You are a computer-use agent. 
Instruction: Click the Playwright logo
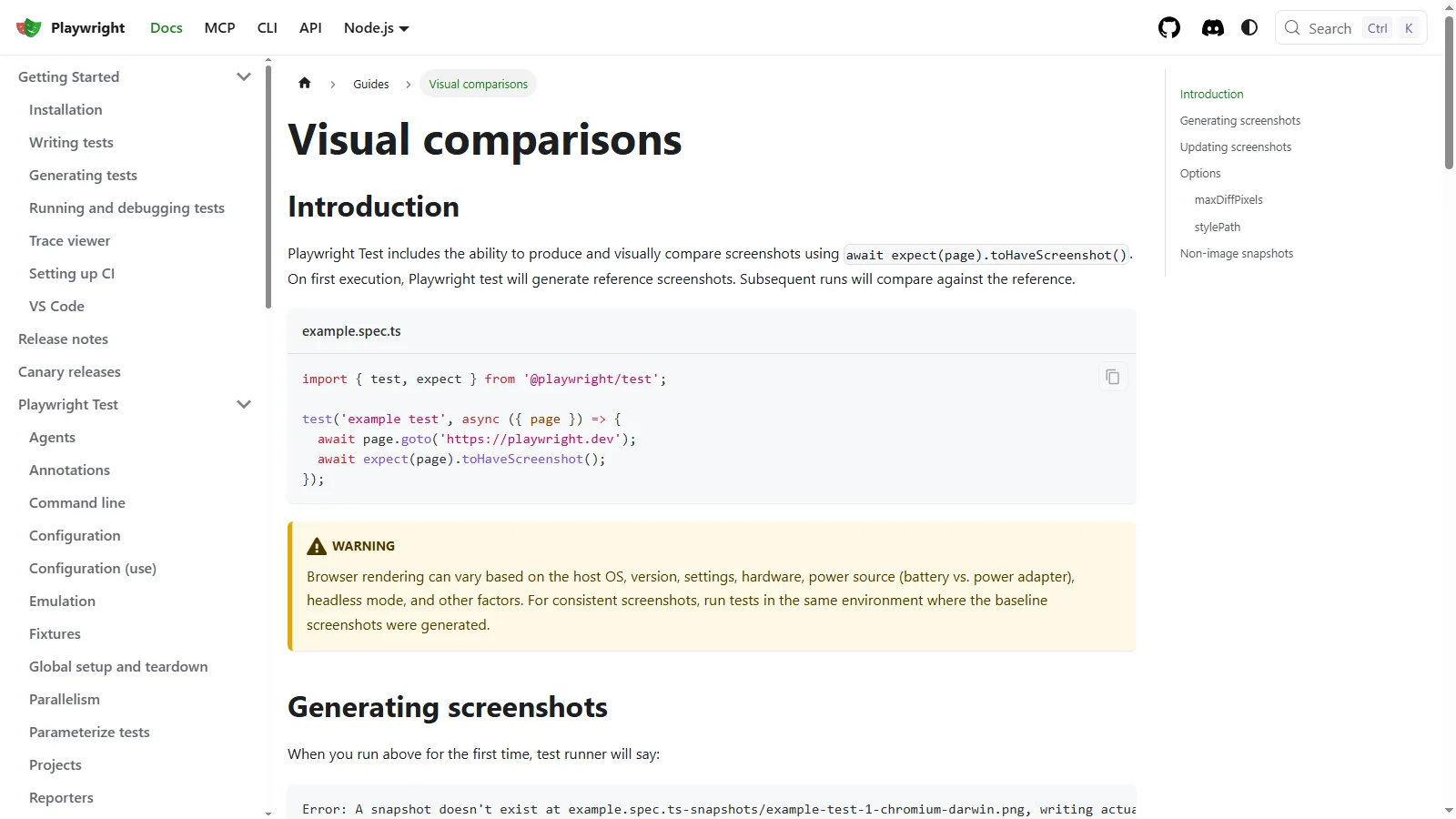(x=29, y=28)
